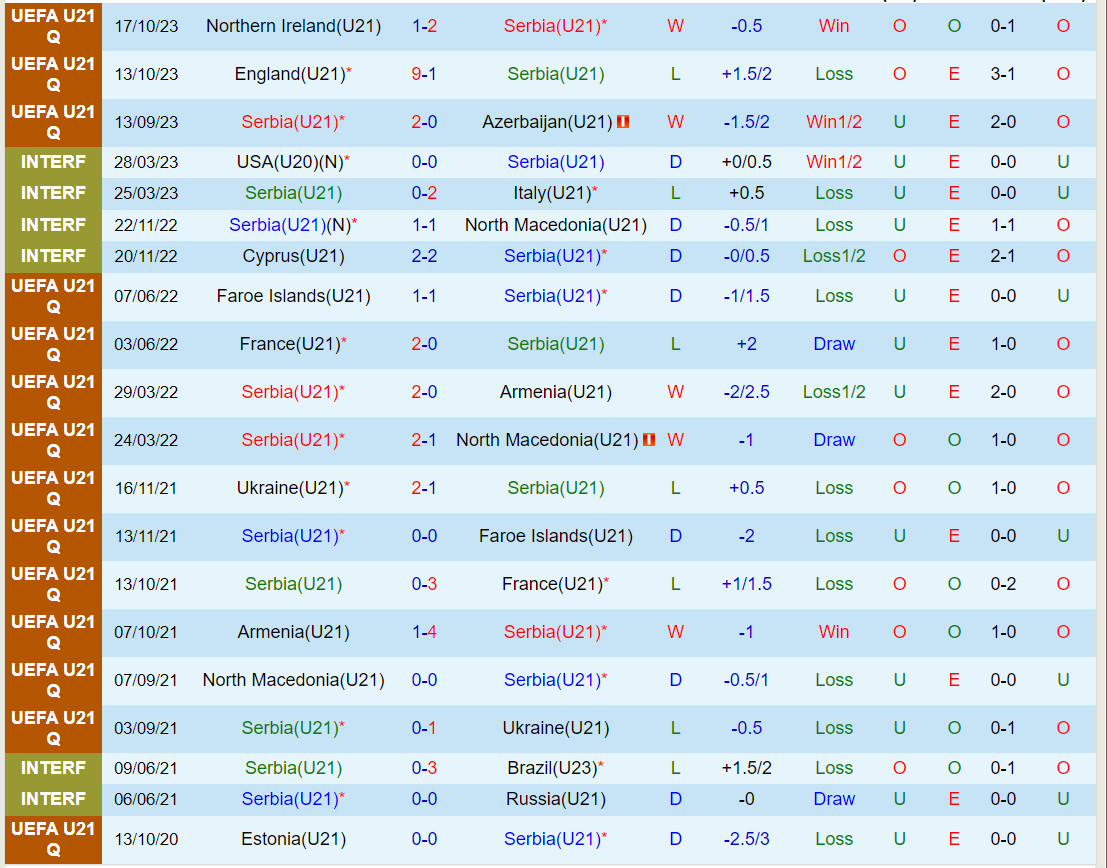Click the 9-1 score of England match
1107x868 pixels.
[424, 74]
